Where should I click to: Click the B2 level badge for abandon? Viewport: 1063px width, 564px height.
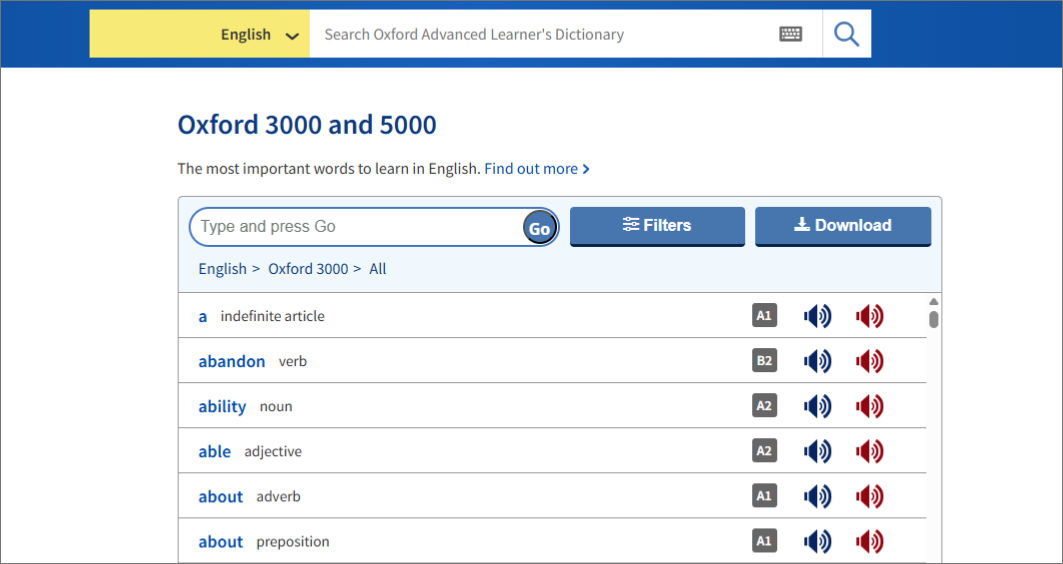765,361
